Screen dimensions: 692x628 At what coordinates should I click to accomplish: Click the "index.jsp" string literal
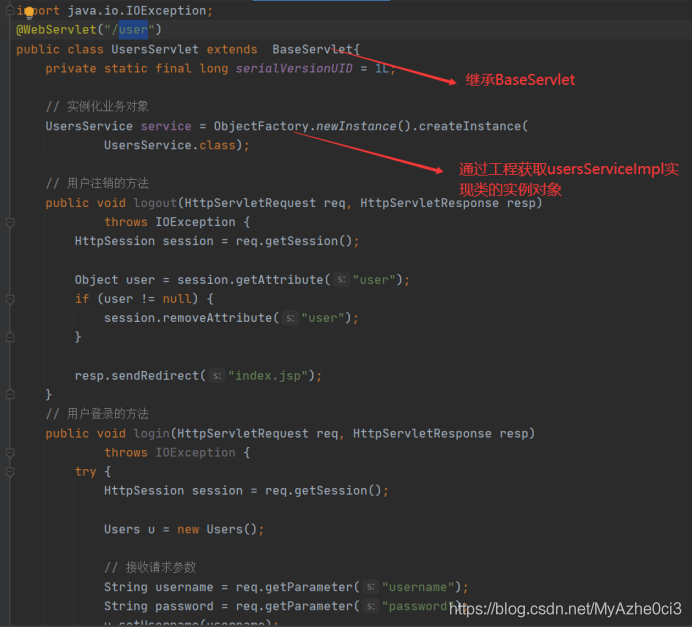268,376
